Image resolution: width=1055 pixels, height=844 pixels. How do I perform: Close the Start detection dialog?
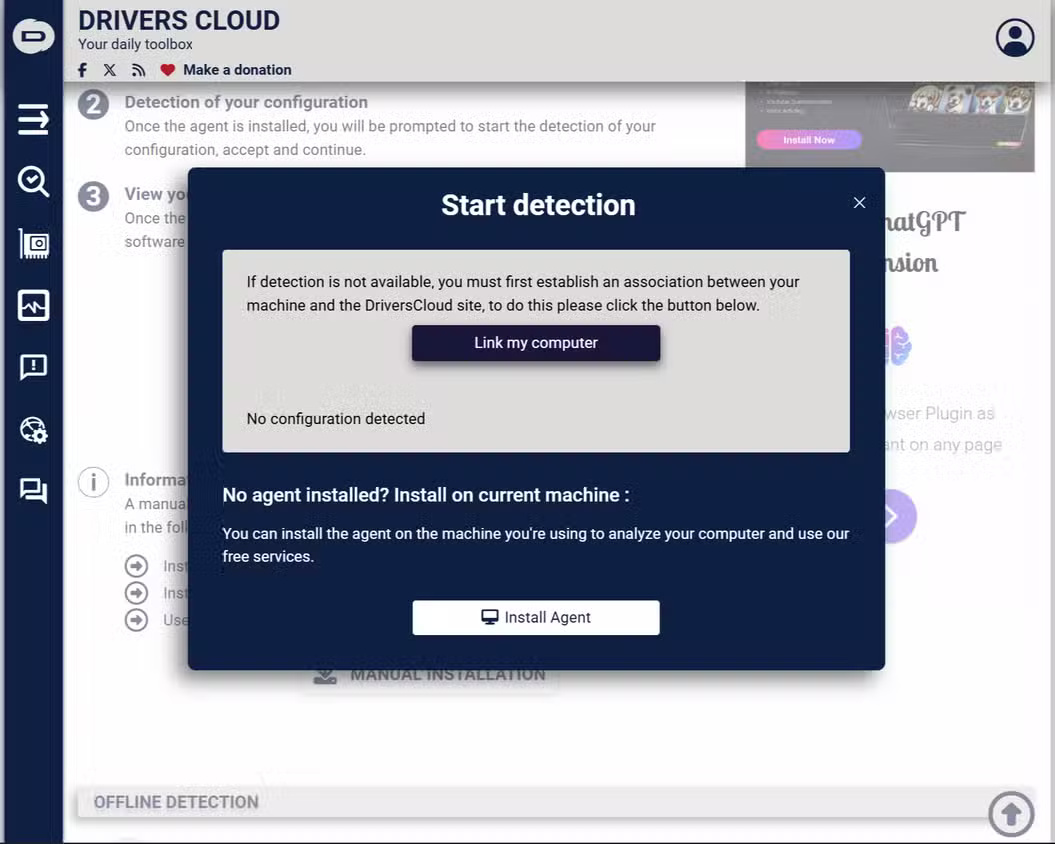(859, 202)
